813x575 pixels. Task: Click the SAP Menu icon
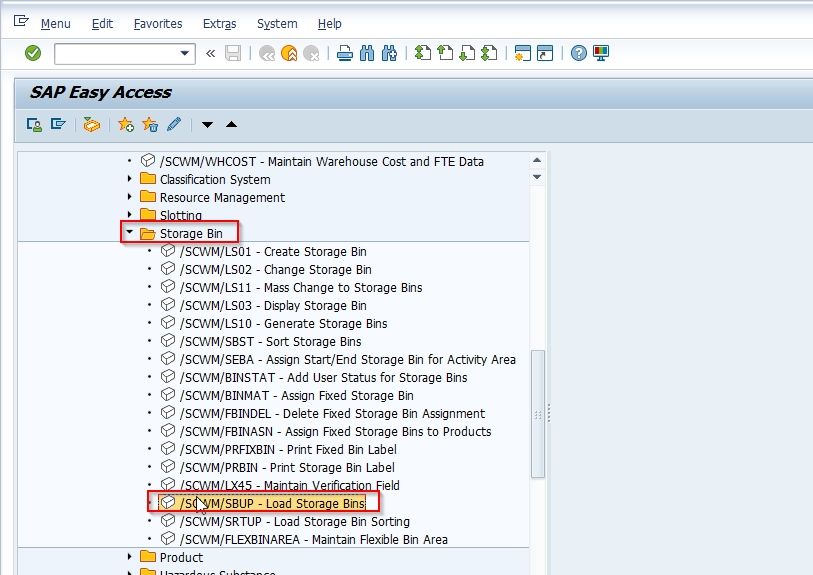(58, 124)
